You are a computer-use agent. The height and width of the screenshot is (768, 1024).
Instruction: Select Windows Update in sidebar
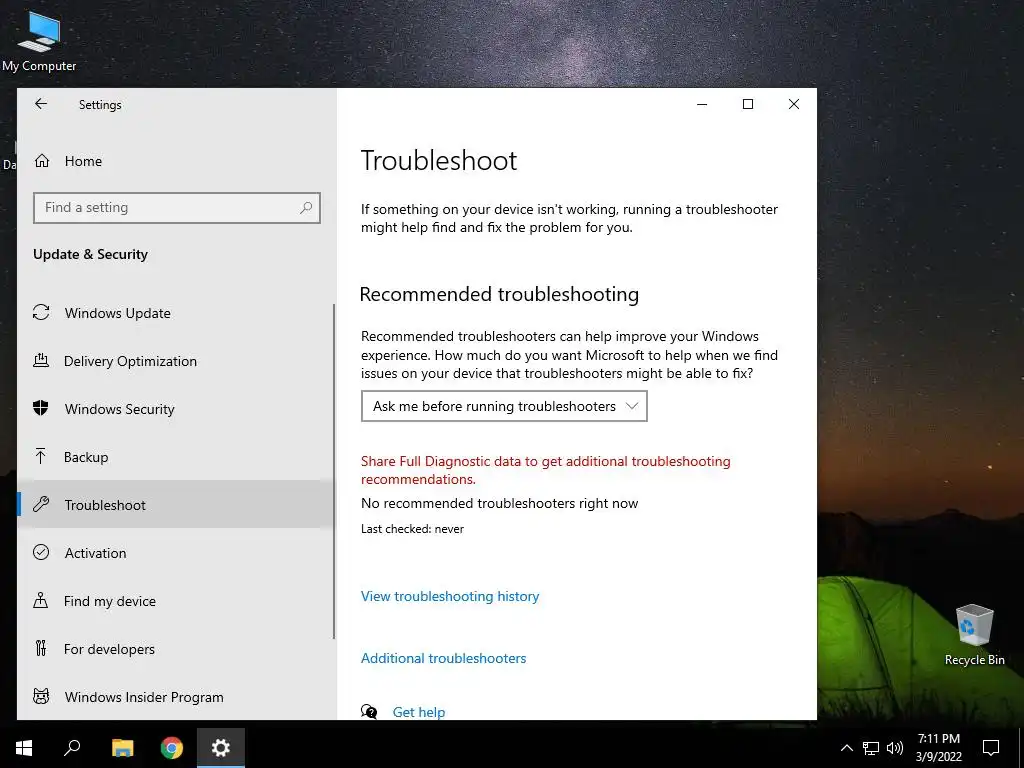pyautogui.click(x=176, y=313)
